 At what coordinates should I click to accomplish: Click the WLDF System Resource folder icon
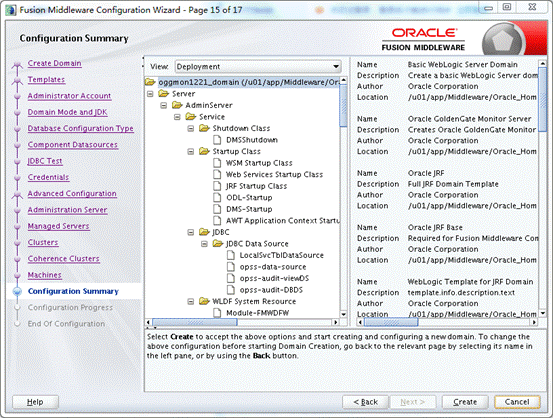click(x=204, y=301)
